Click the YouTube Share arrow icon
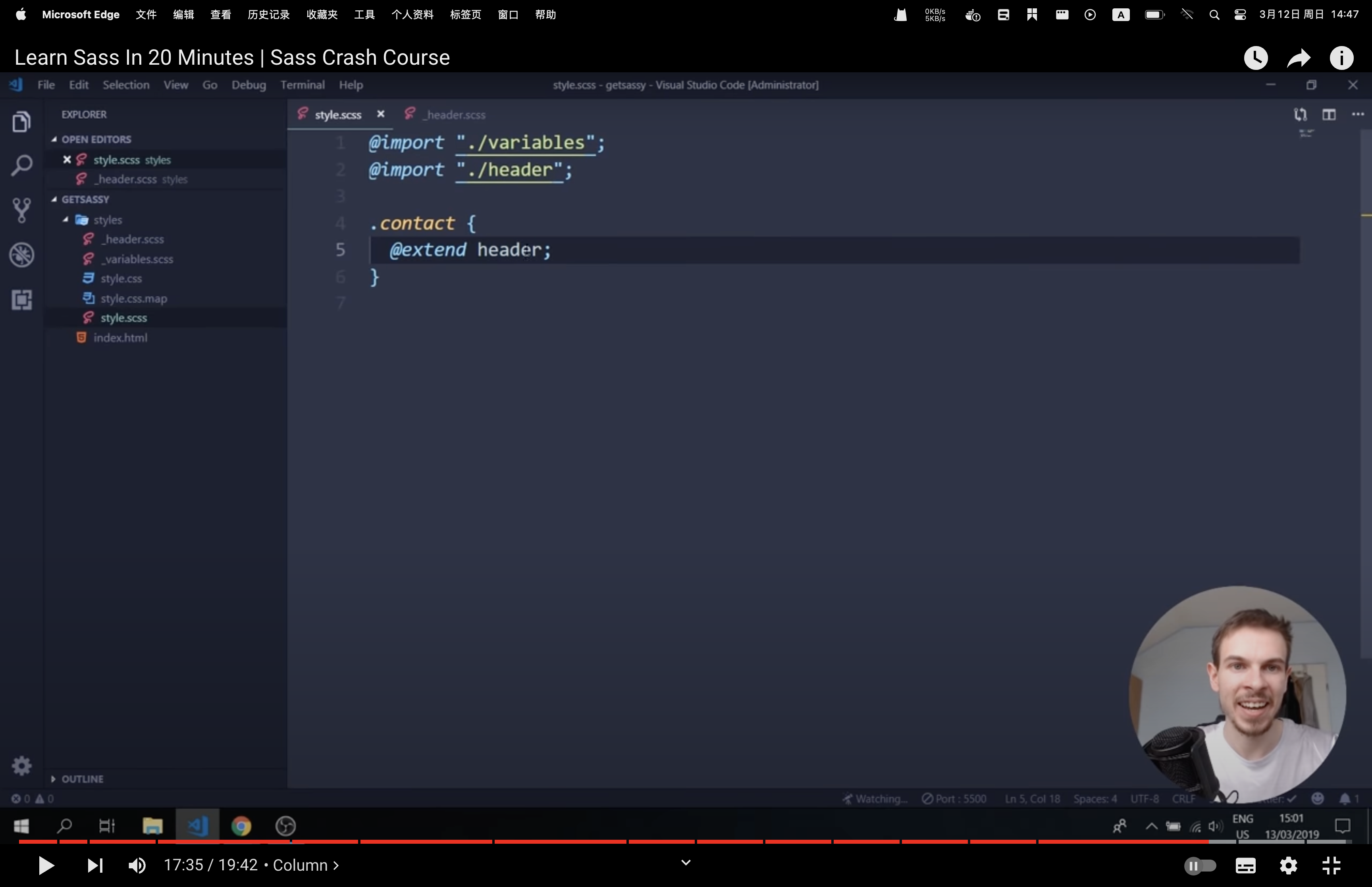Viewport: 1372px width, 887px height. (x=1298, y=58)
